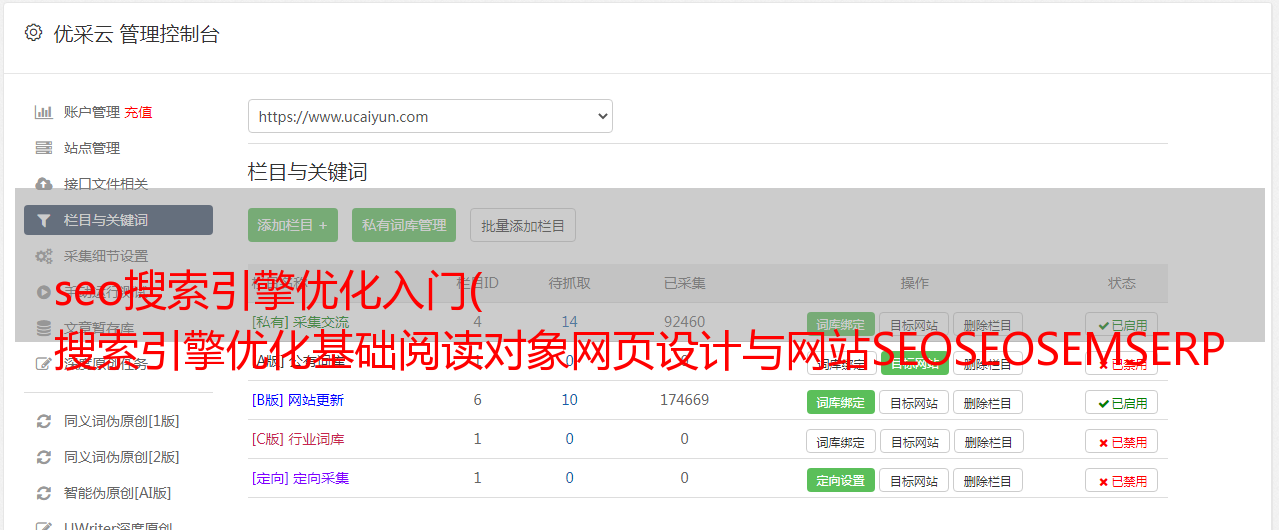Click column ID 6 in 网站更新 row
The width and height of the screenshot is (1279, 530).
[x=477, y=400]
